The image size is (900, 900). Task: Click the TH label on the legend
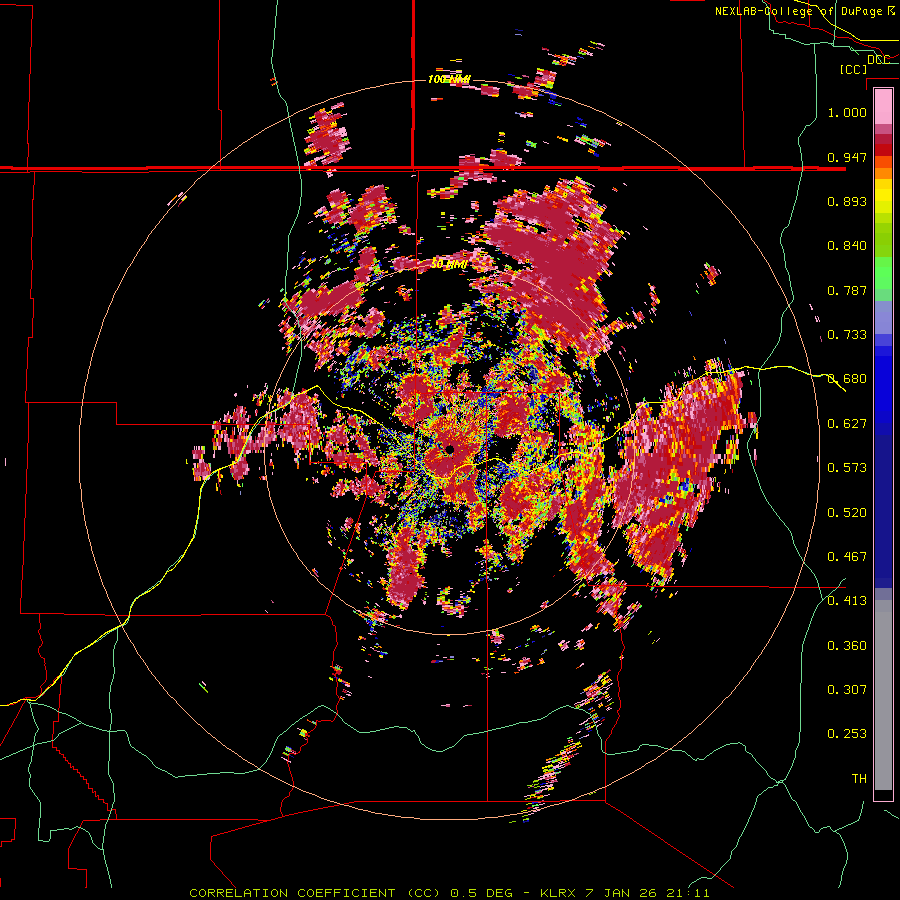pos(859,779)
